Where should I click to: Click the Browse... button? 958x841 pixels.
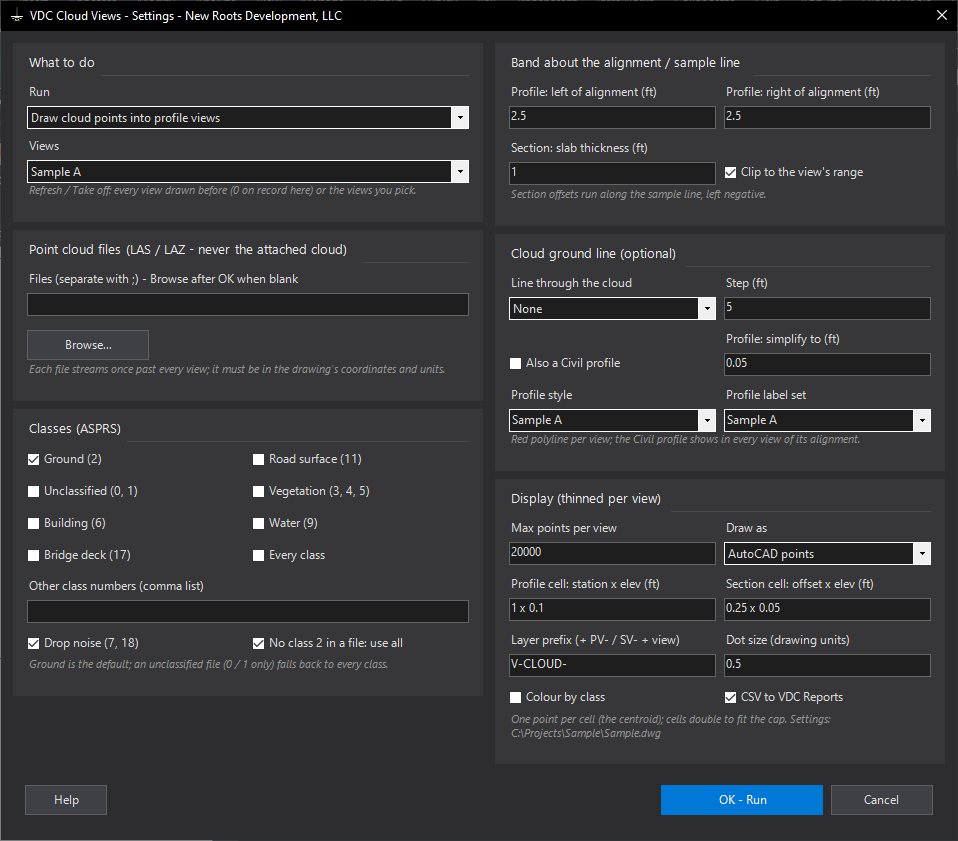[88, 345]
